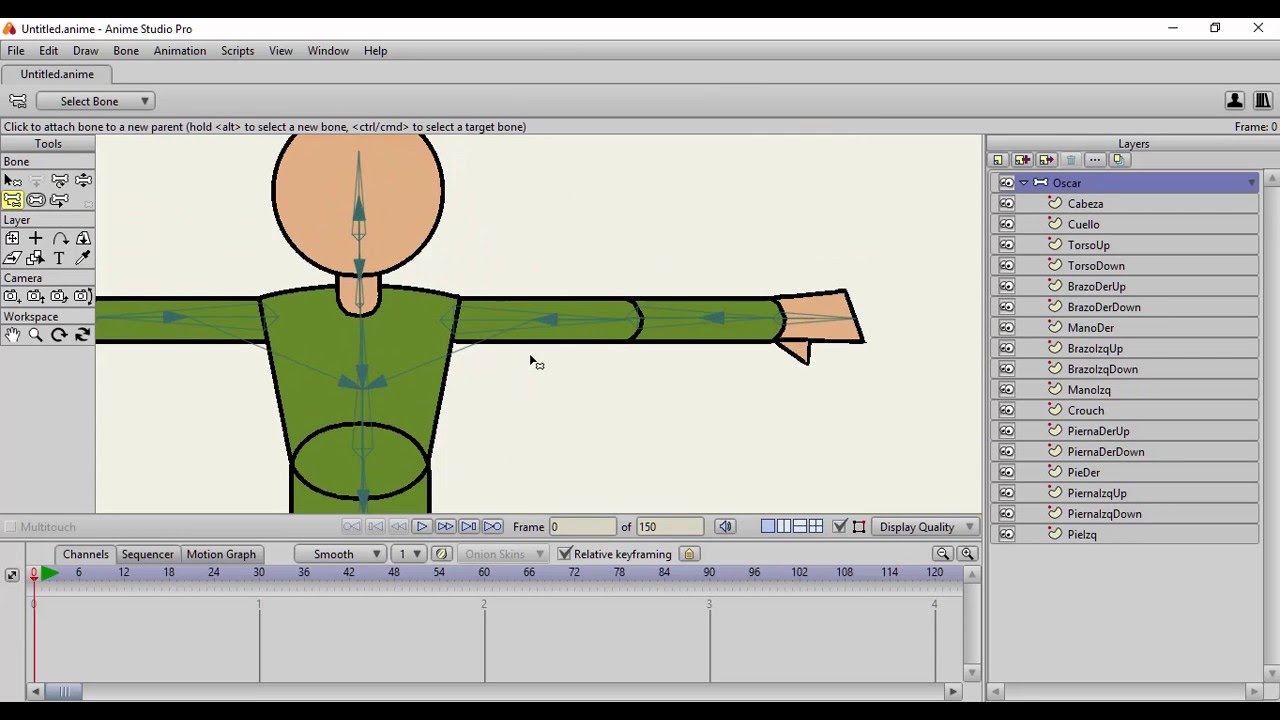The height and width of the screenshot is (720, 1280).
Task: Select the Zoom Camera tool
Action: point(36,296)
